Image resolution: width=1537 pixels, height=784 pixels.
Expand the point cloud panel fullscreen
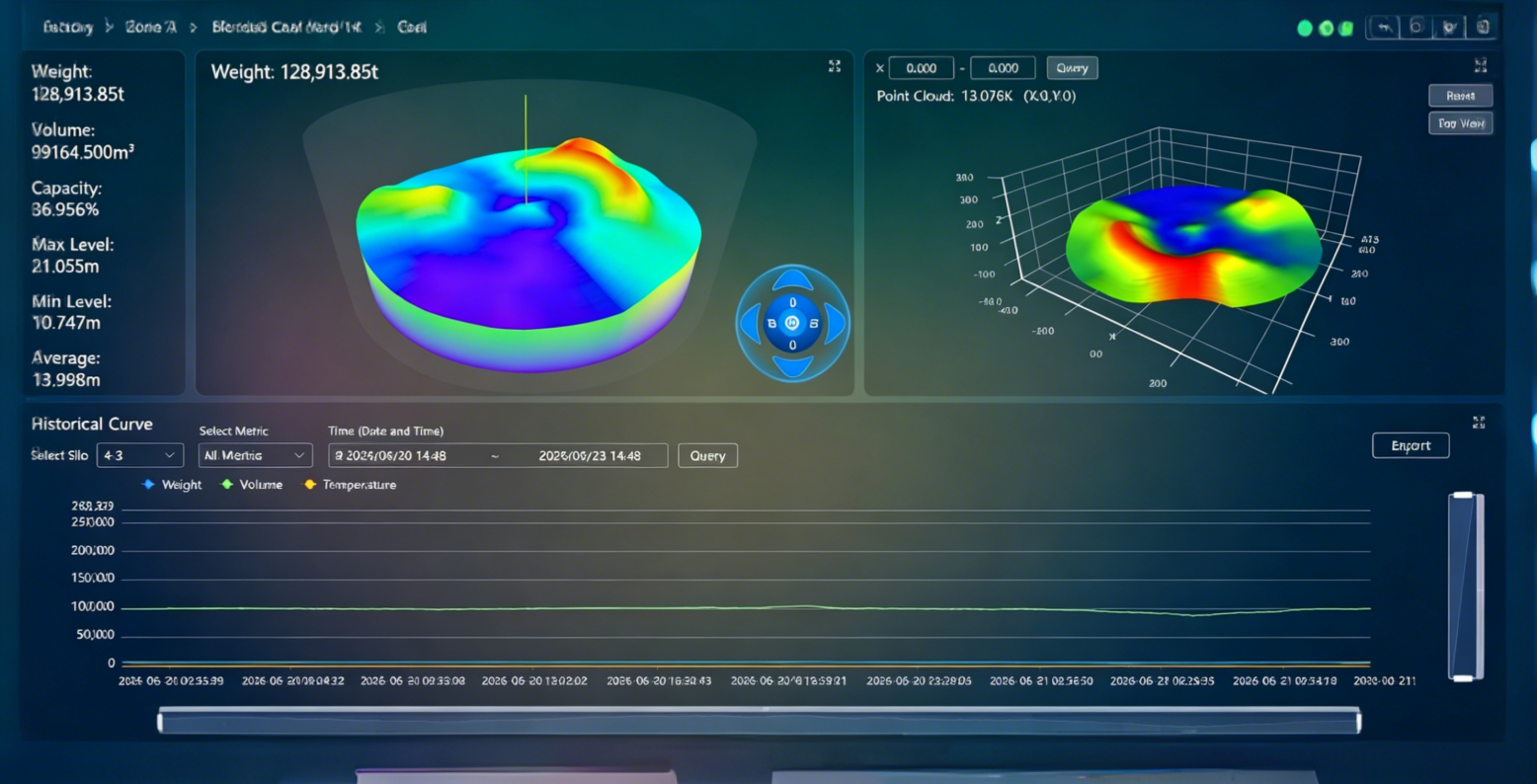tap(1481, 65)
